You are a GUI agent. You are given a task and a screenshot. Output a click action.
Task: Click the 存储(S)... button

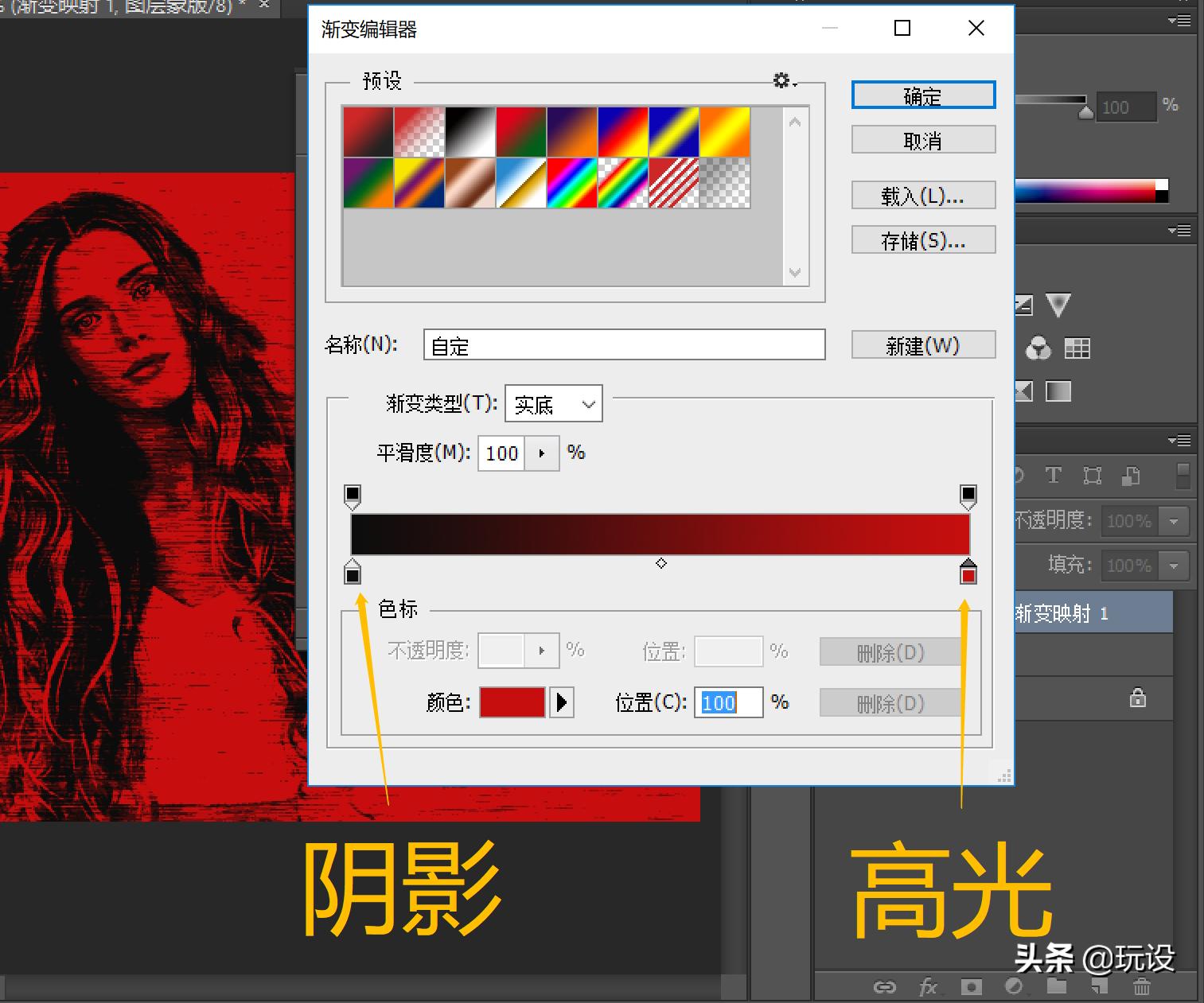coord(923,240)
